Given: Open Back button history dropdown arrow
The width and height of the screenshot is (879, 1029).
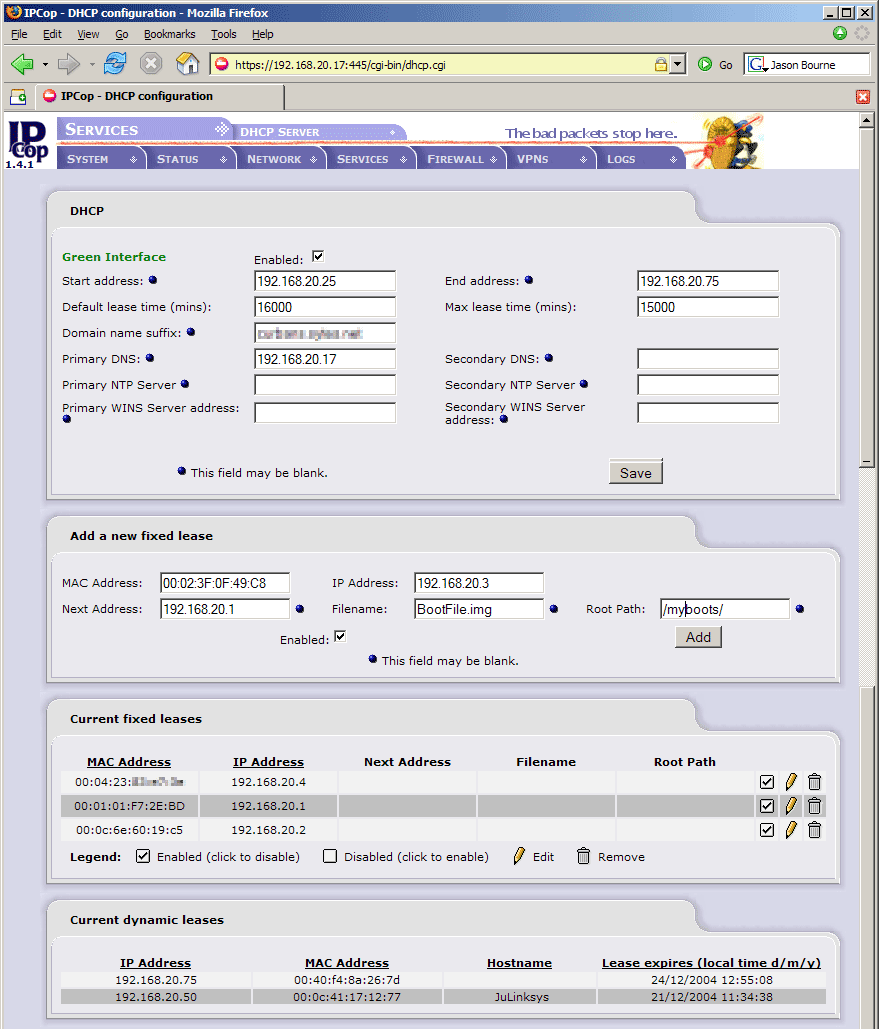Looking at the screenshot, I should (x=45, y=64).
